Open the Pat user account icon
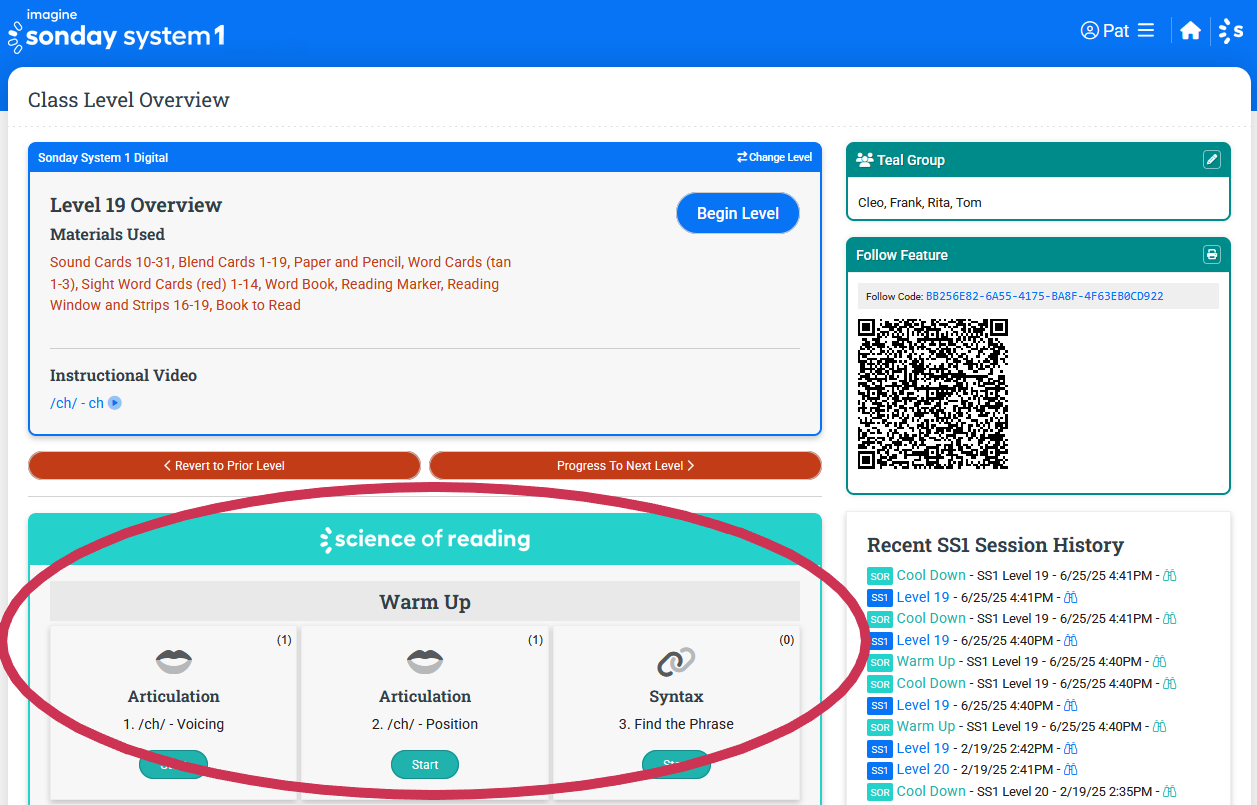Screen dimensions: 1257x805 (1090, 31)
